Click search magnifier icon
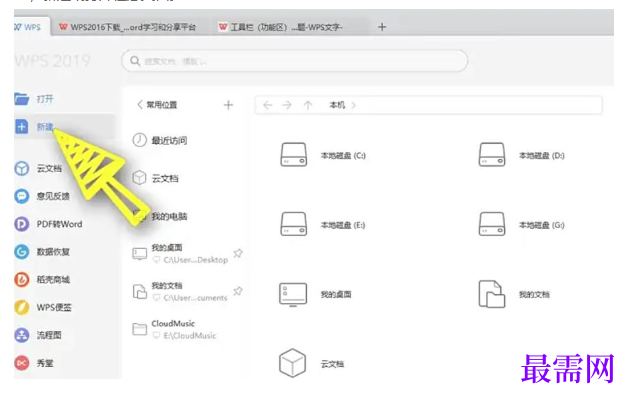 [135, 61]
